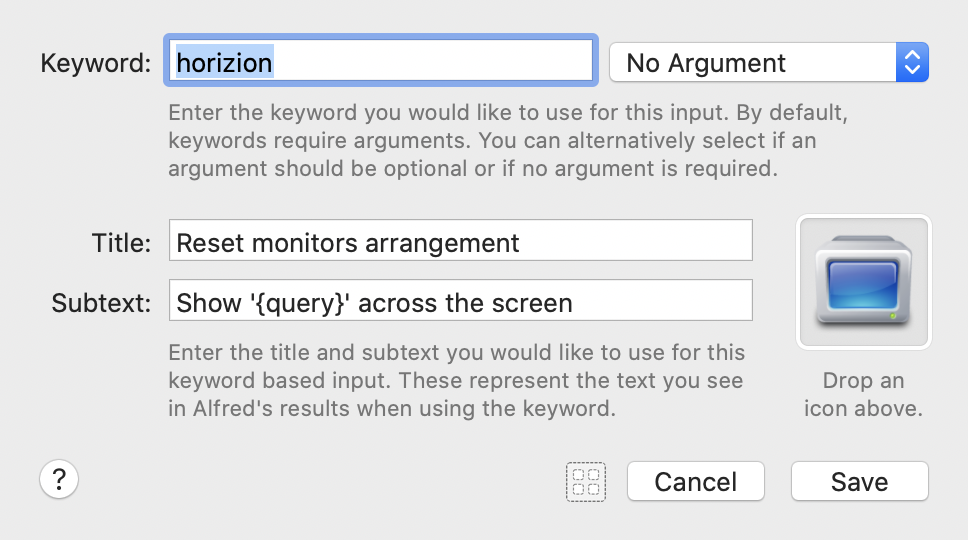
Task: Click the title and subtext help description
Action: (x=457, y=380)
